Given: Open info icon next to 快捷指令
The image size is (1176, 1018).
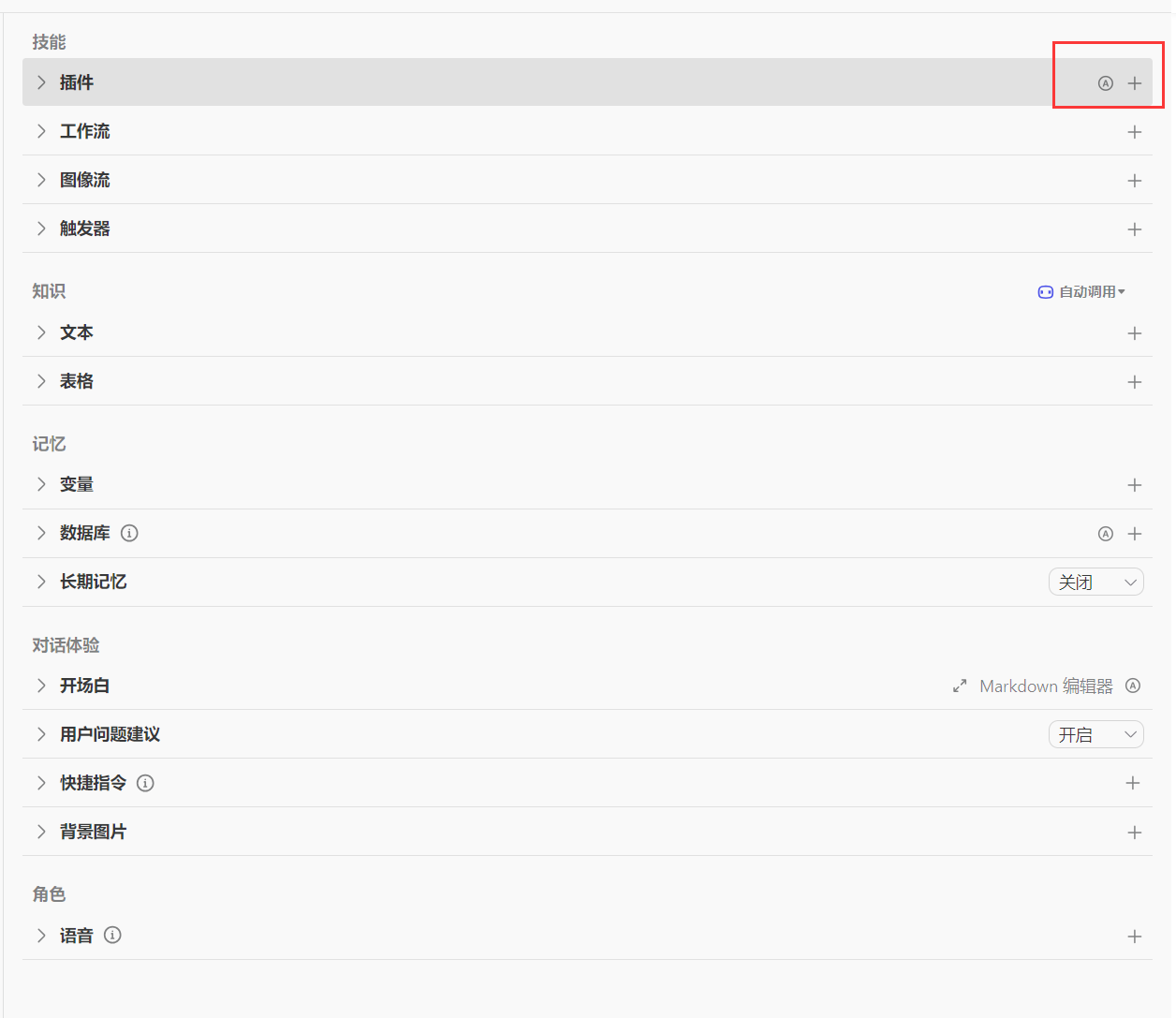Looking at the screenshot, I should pyautogui.click(x=145, y=783).
